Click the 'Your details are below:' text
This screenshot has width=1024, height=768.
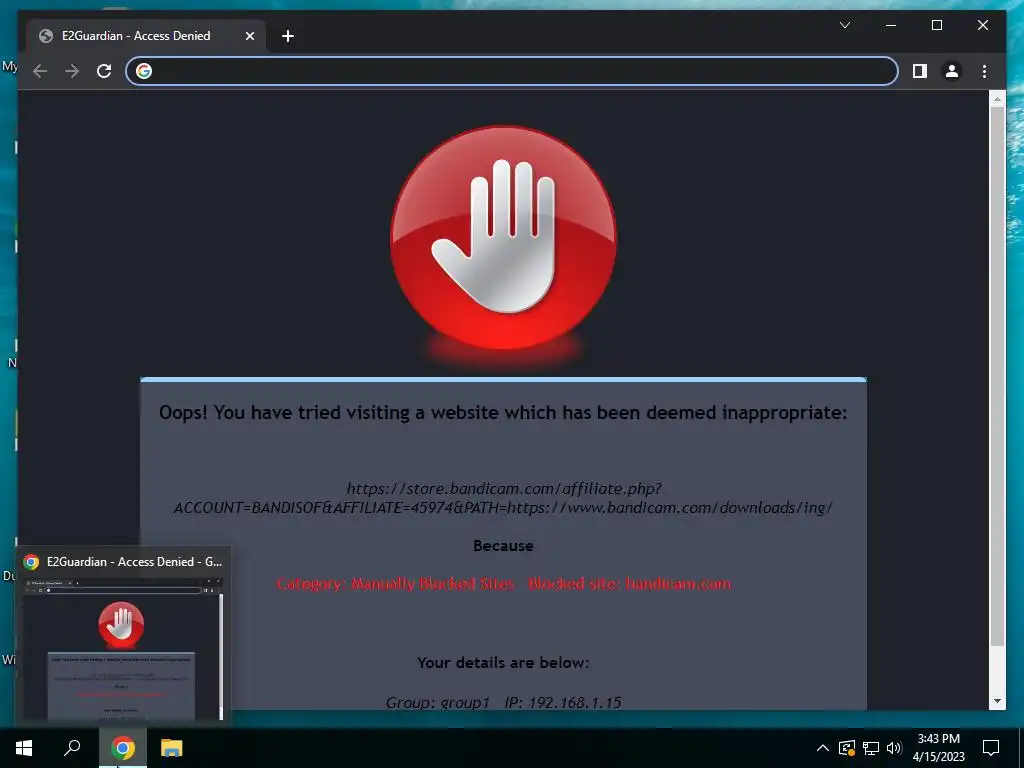coord(504,663)
